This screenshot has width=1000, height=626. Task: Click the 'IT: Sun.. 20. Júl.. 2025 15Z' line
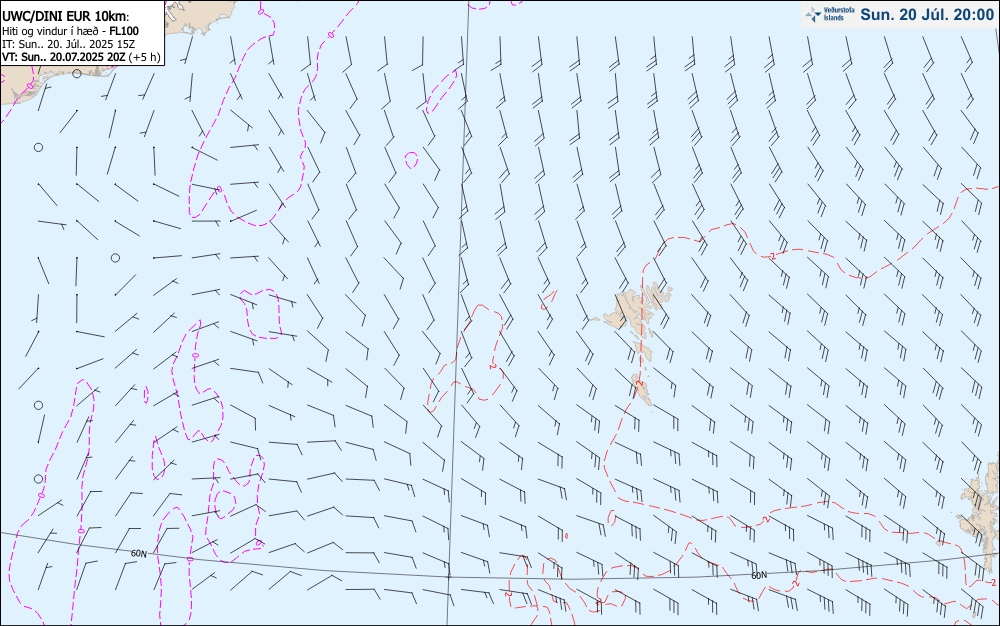point(69,44)
